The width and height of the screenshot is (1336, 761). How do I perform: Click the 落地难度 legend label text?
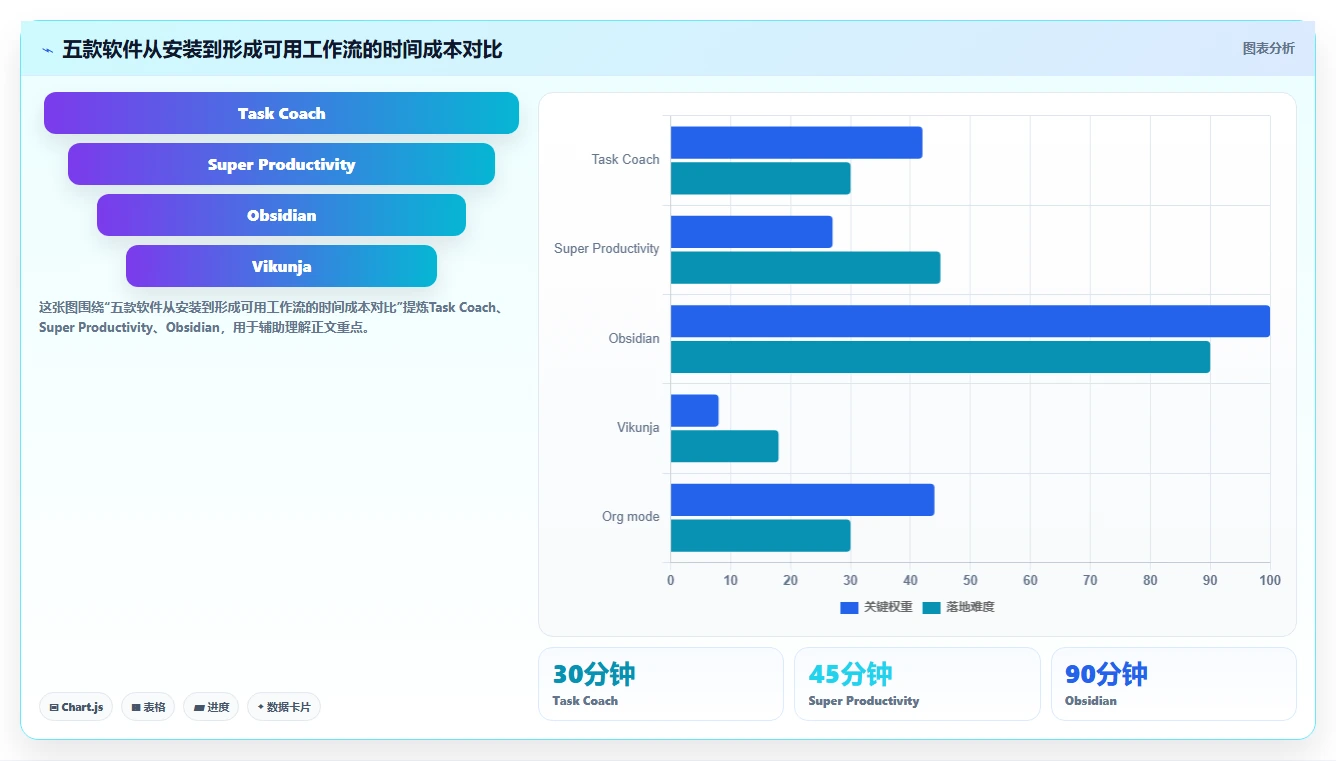pos(970,608)
